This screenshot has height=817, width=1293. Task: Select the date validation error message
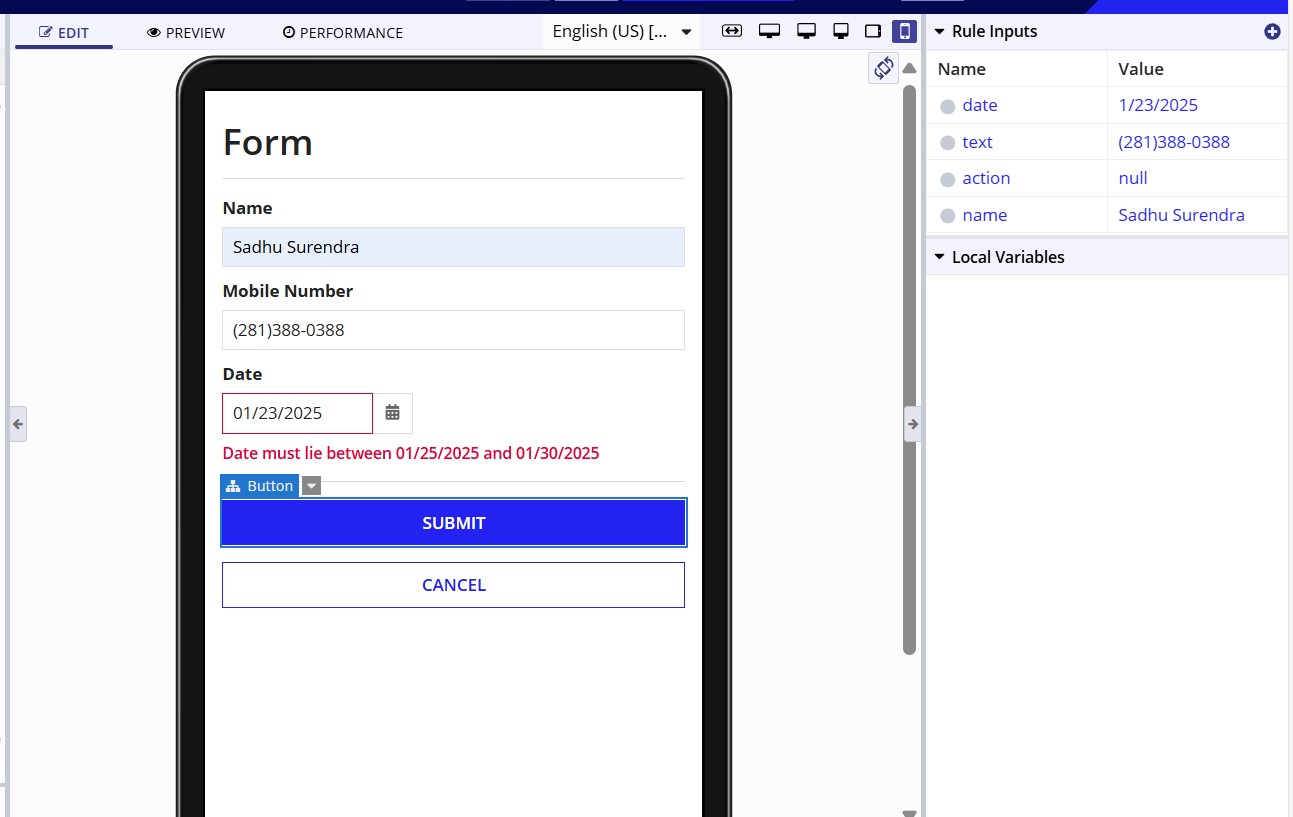[411, 453]
